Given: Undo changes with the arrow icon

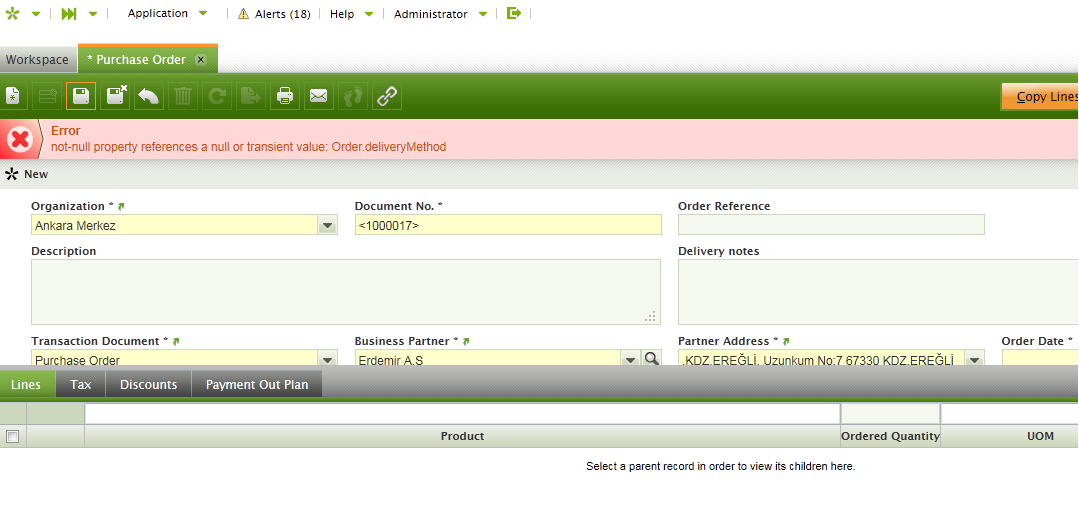Looking at the screenshot, I should [149, 96].
